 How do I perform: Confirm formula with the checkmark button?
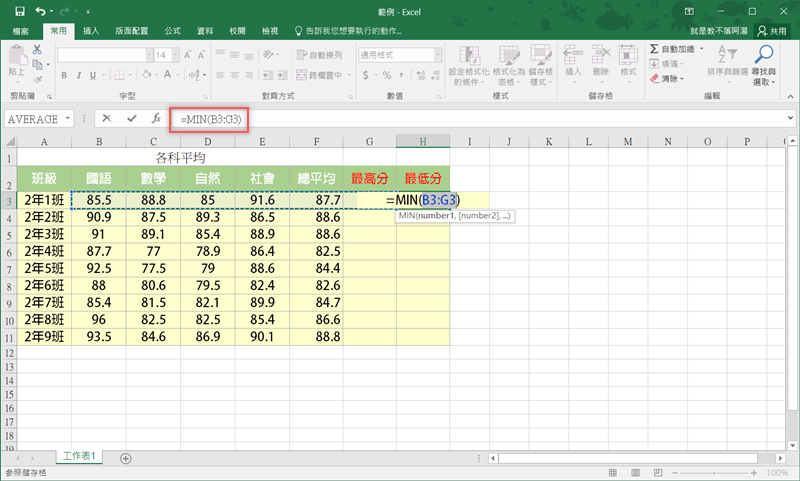pyautogui.click(x=131, y=118)
